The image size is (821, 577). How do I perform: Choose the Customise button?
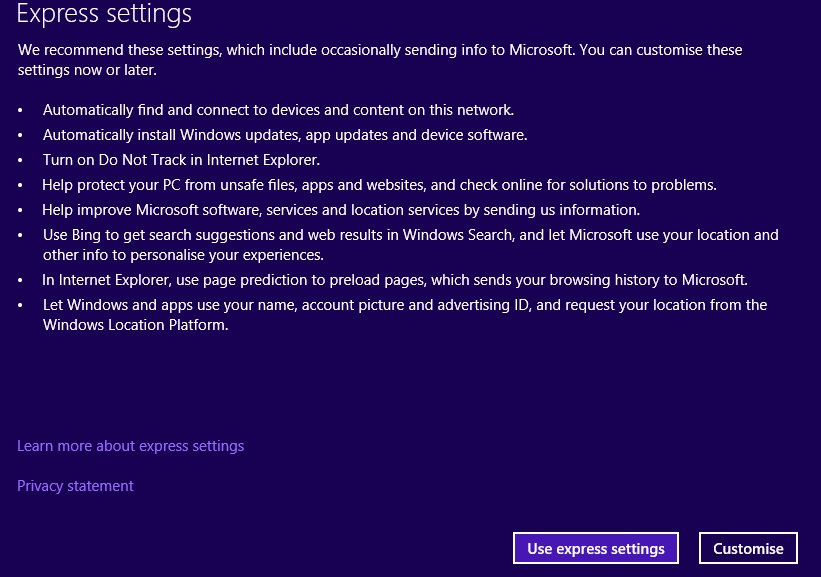click(748, 548)
